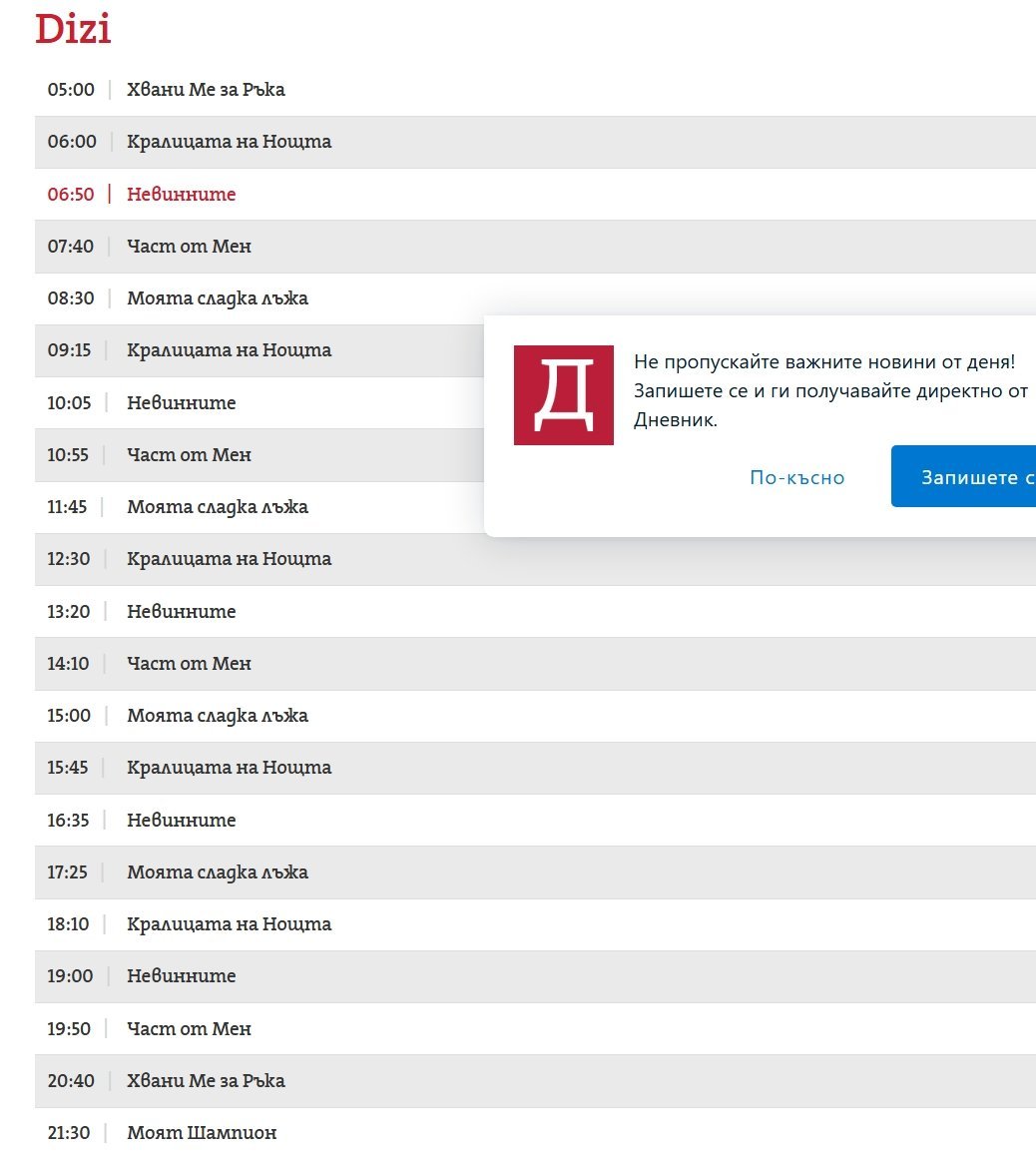Click the 14:10 Част от Мен program

coord(189,664)
